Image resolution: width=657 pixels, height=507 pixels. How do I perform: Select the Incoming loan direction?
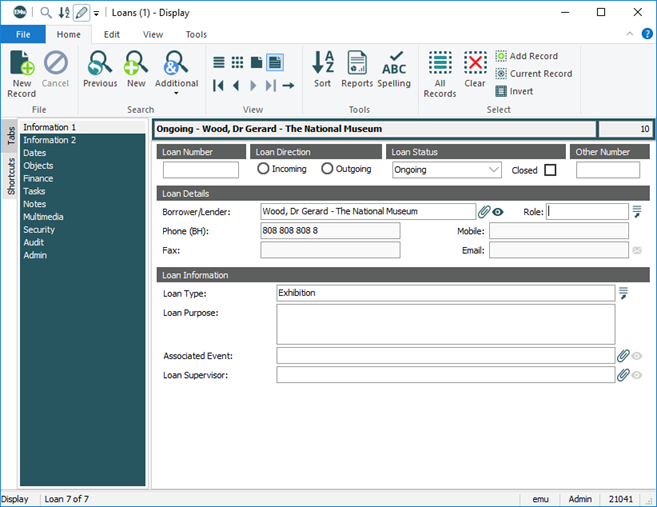(264, 169)
